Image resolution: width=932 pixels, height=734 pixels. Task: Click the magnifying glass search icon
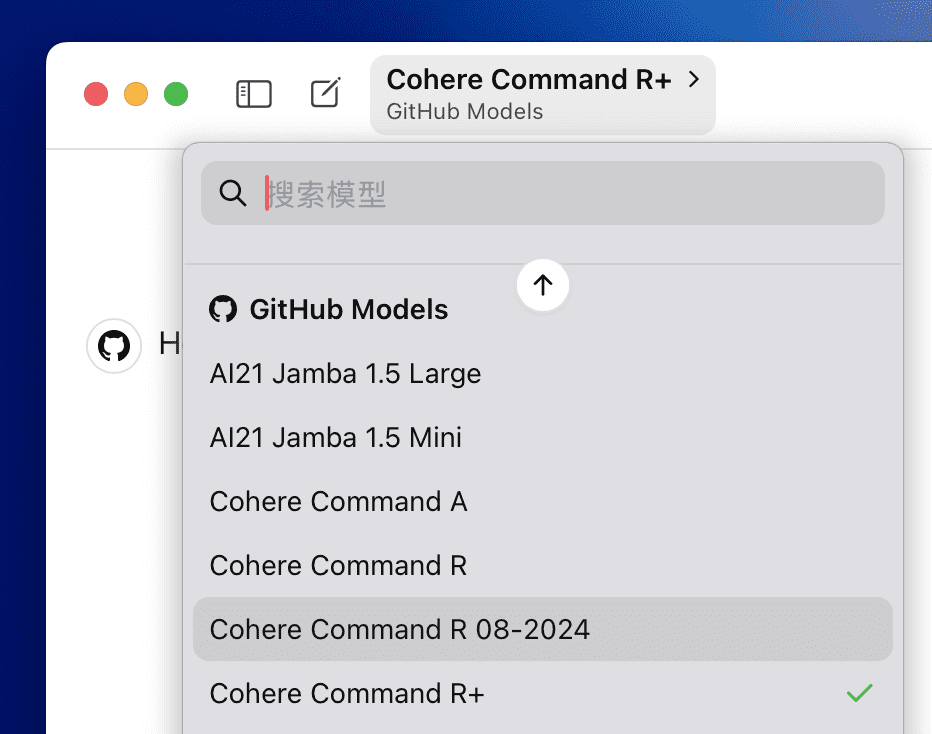(232, 193)
